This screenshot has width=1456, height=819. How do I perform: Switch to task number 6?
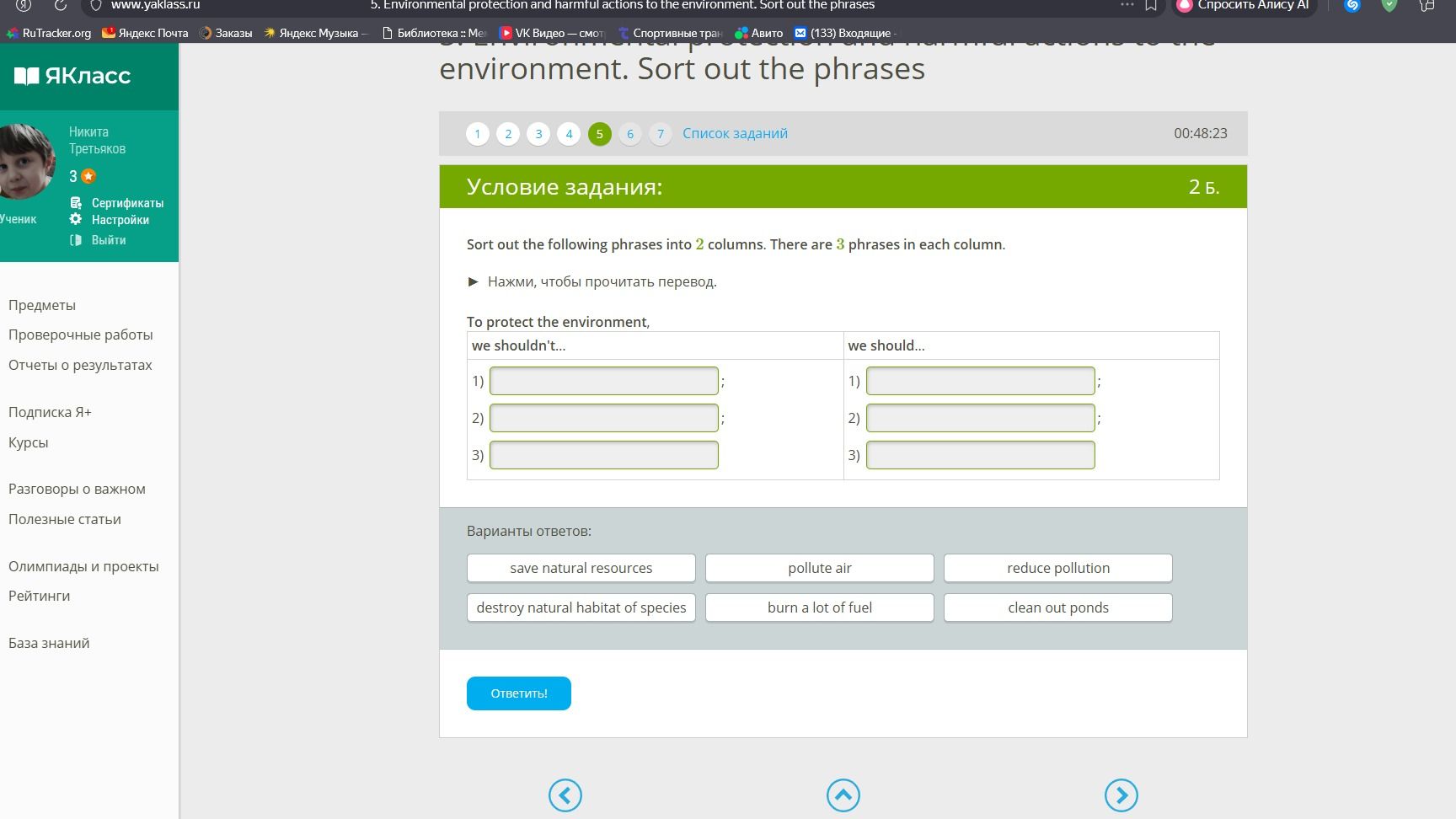(630, 133)
